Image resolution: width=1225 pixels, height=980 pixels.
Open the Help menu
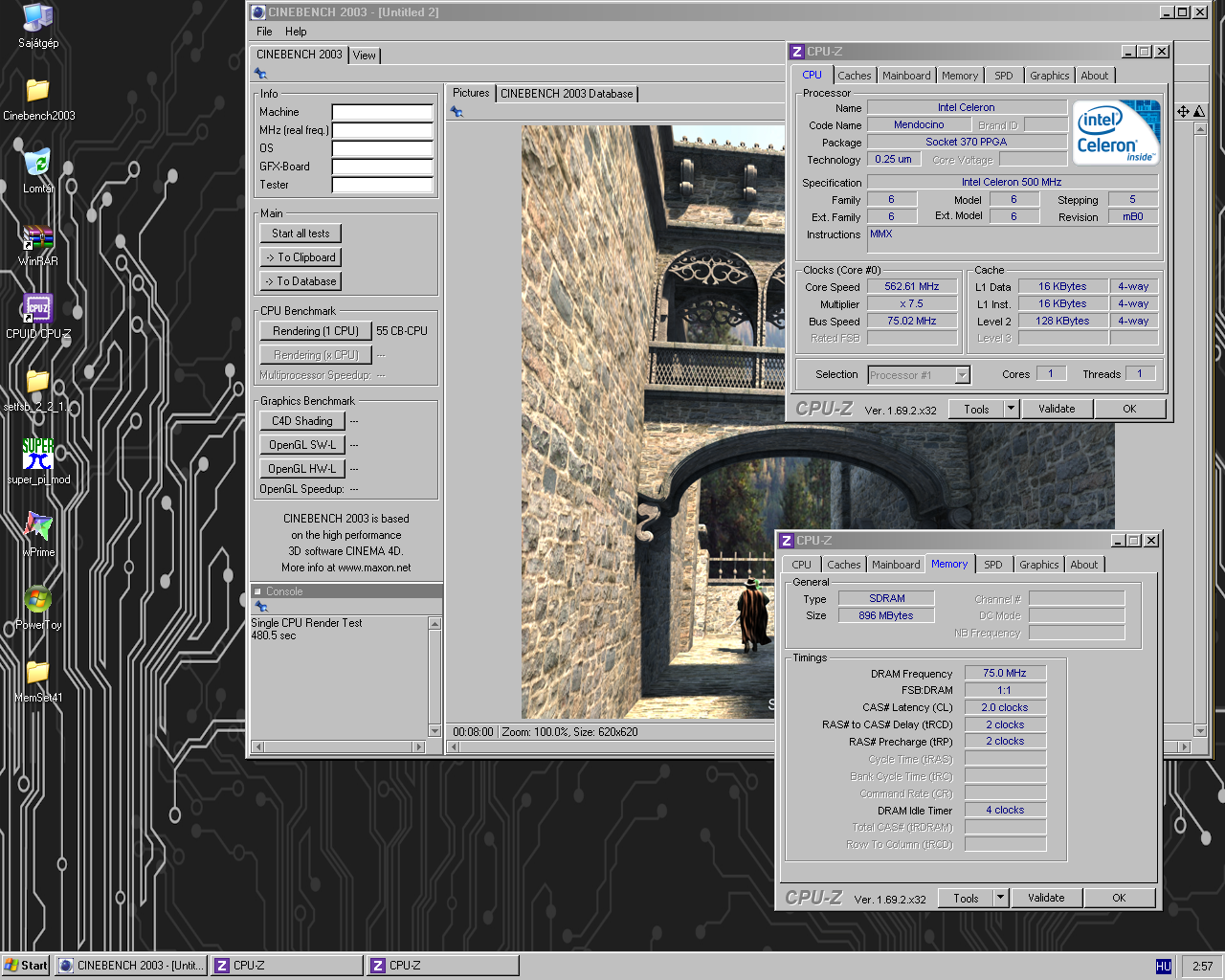point(296,32)
